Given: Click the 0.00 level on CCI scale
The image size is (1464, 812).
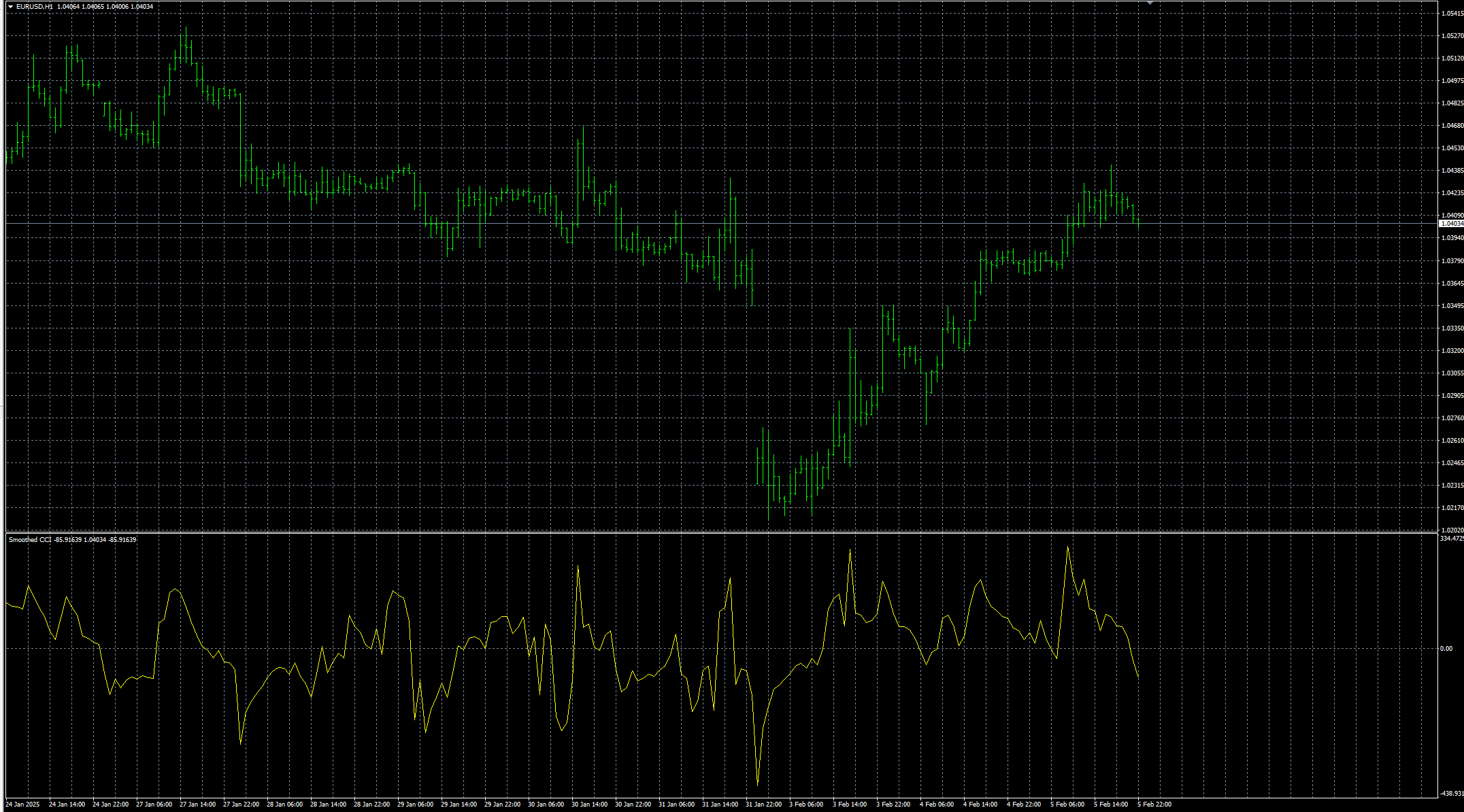Looking at the screenshot, I should pyautogui.click(x=1446, y=649).
